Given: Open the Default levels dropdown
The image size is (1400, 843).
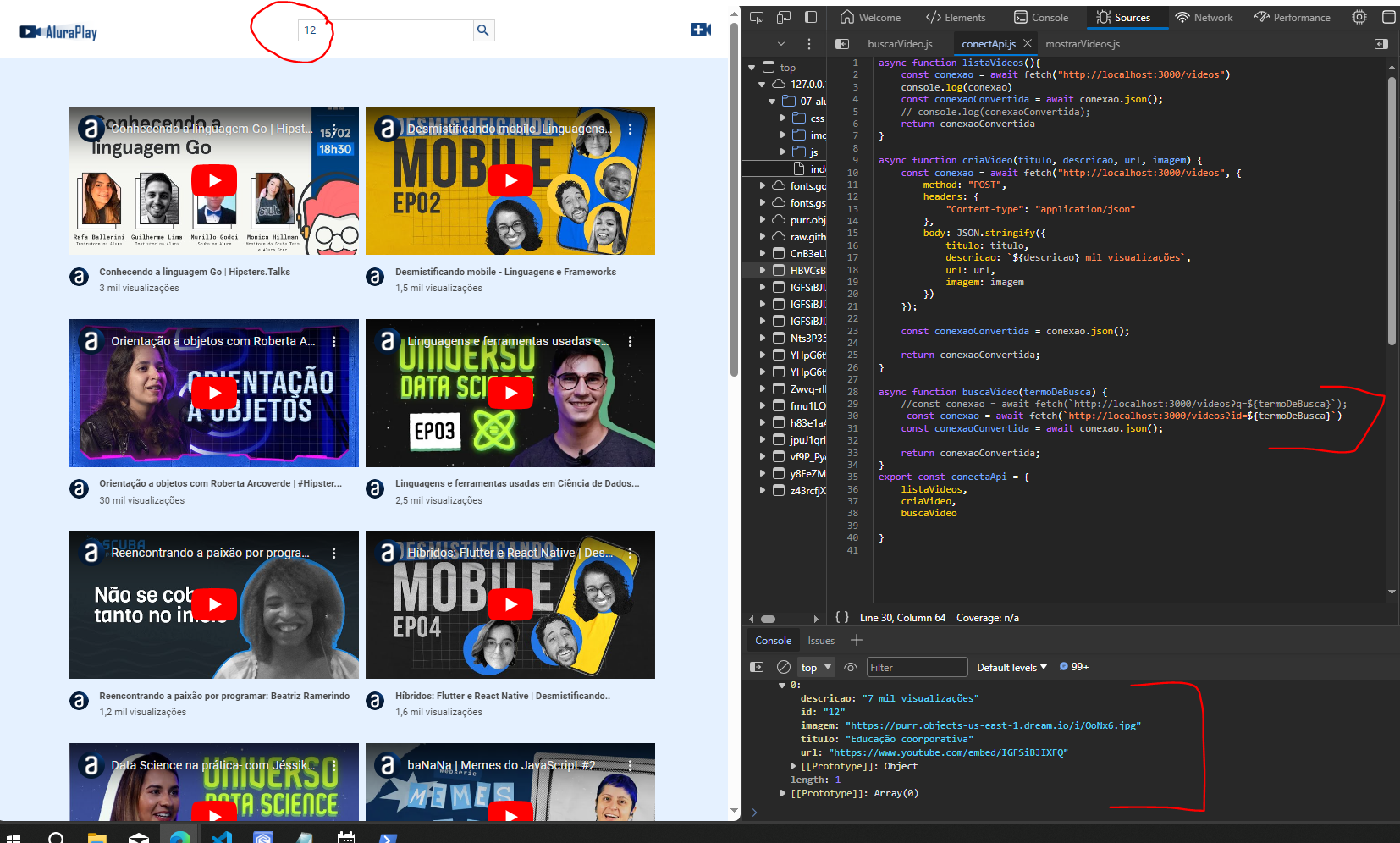Looking at the screenshot, I should point(1011,667).
